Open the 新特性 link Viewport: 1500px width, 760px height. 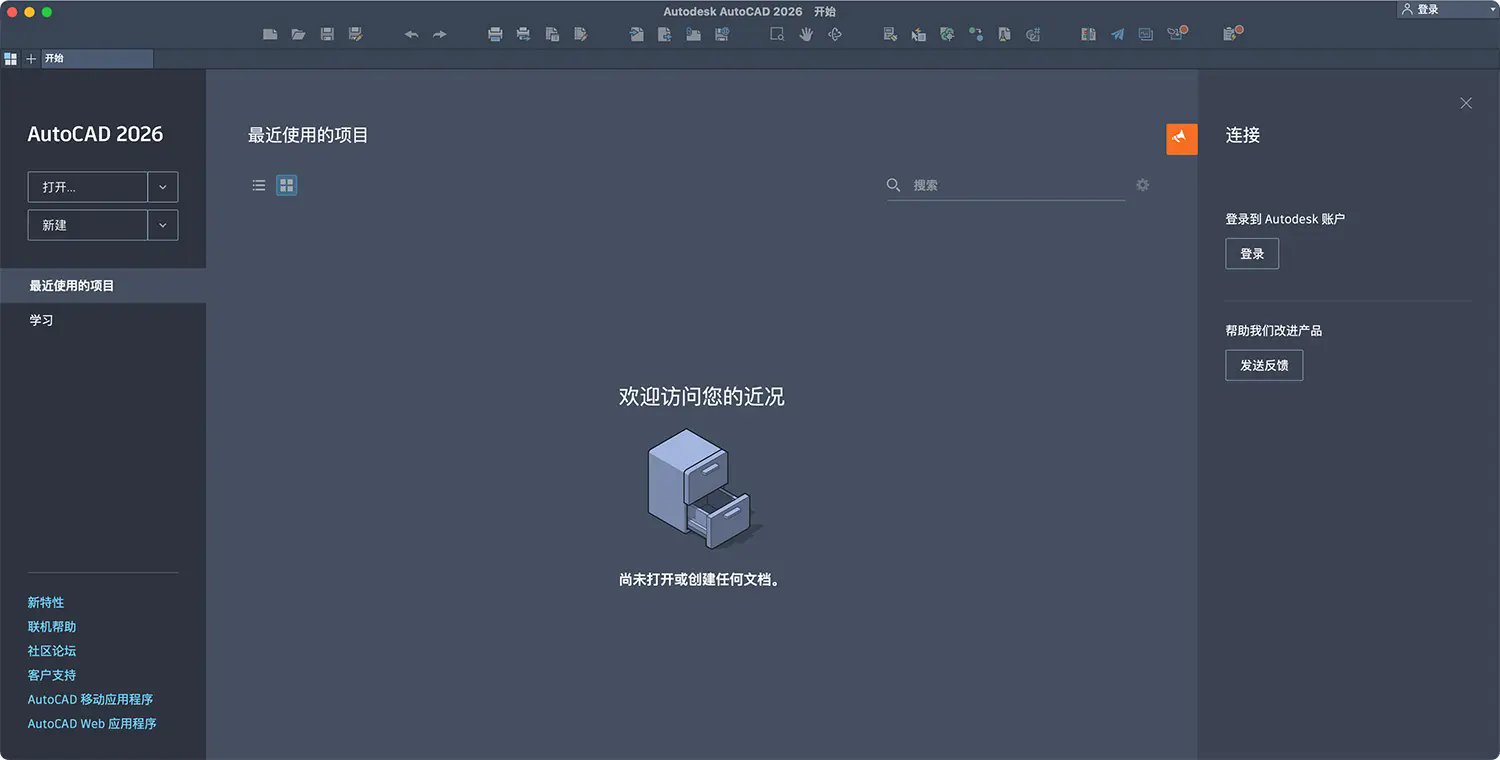tap(46, 602)
